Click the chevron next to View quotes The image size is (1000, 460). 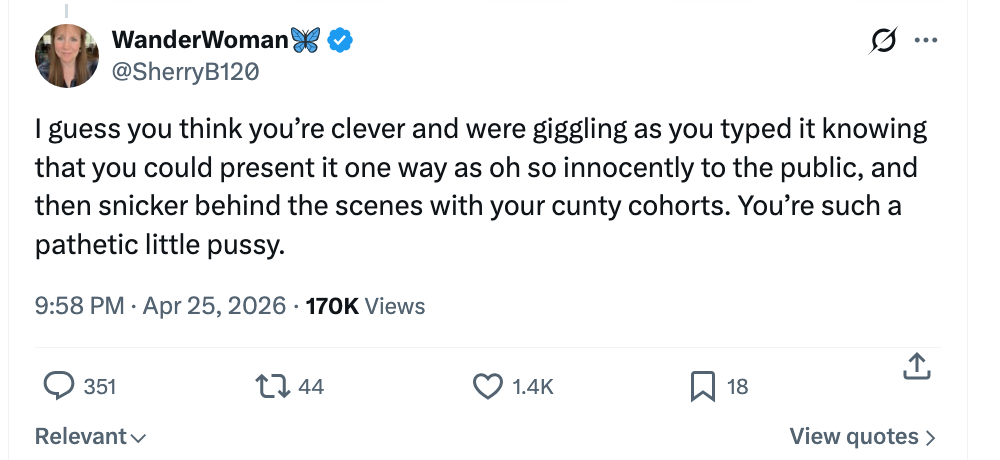tap(931, 437)
